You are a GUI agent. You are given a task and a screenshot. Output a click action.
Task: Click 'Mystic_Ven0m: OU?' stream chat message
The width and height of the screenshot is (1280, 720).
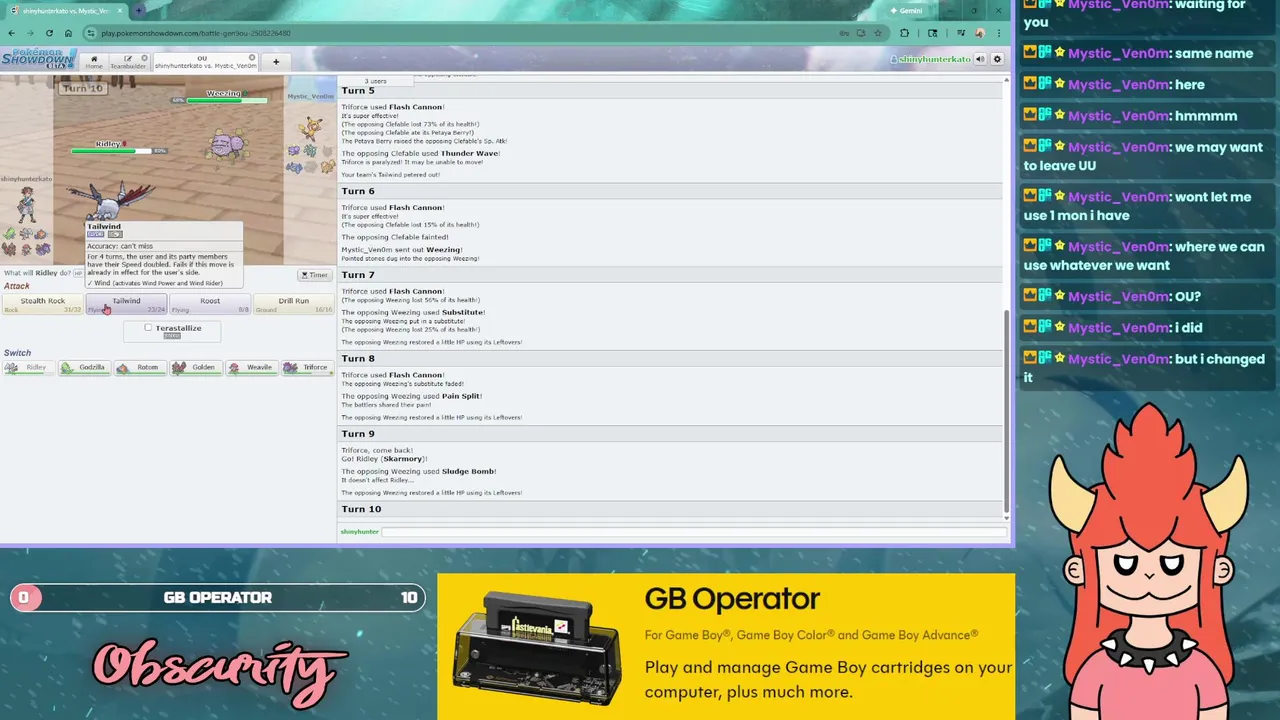(x=1112, y=297)
